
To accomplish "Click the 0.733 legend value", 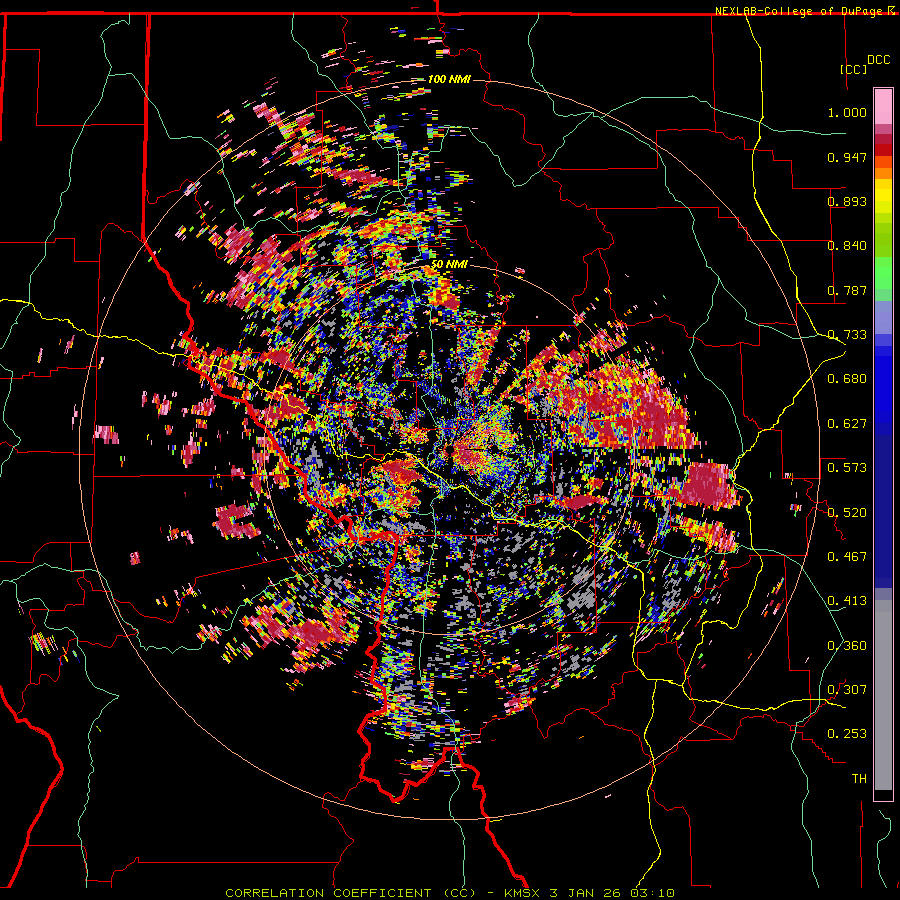I will pos(847,335).
